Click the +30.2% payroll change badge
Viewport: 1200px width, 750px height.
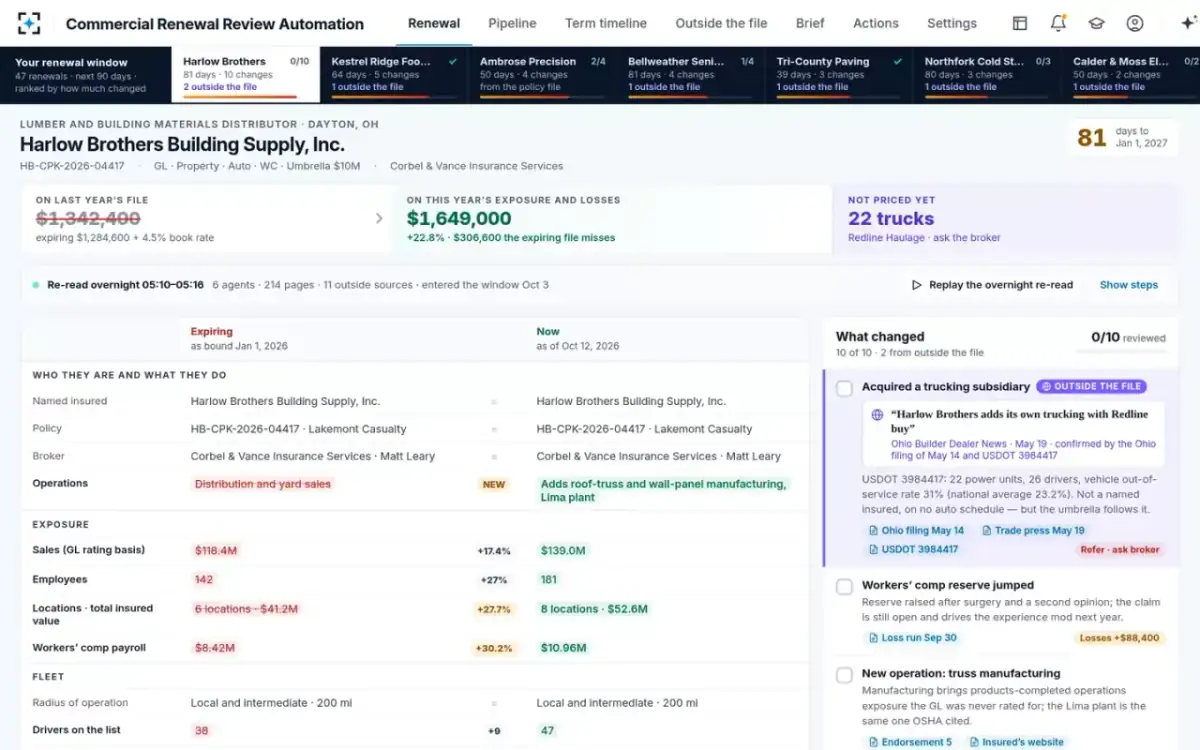click(x=494, y=648)
